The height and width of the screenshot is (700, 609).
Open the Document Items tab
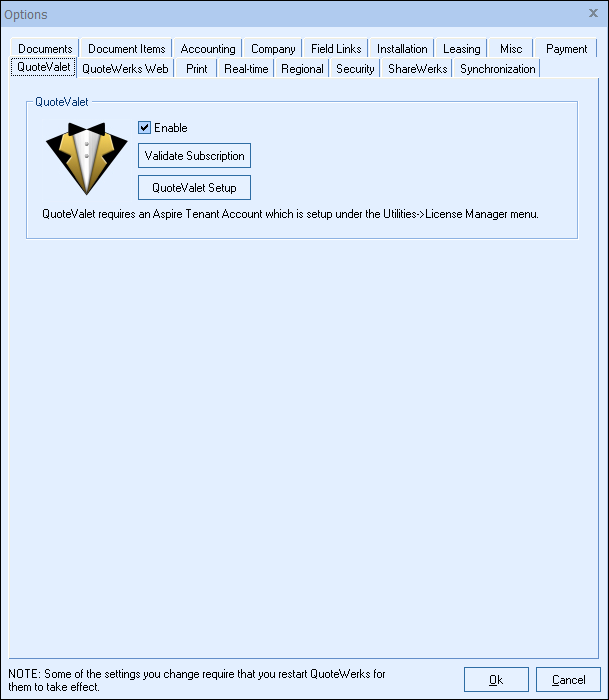[127, 49]
